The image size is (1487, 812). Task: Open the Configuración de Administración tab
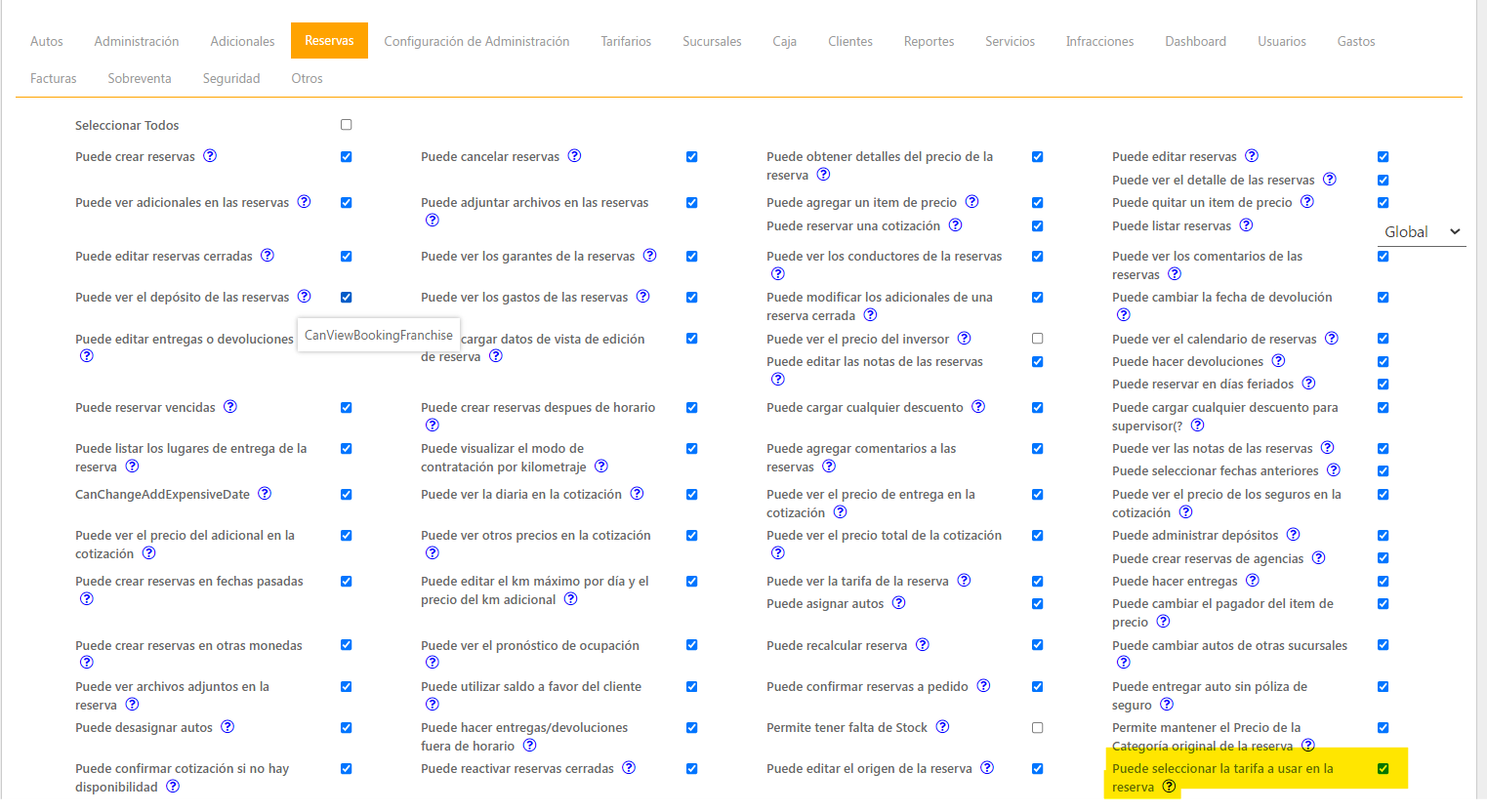pos(476,41)
